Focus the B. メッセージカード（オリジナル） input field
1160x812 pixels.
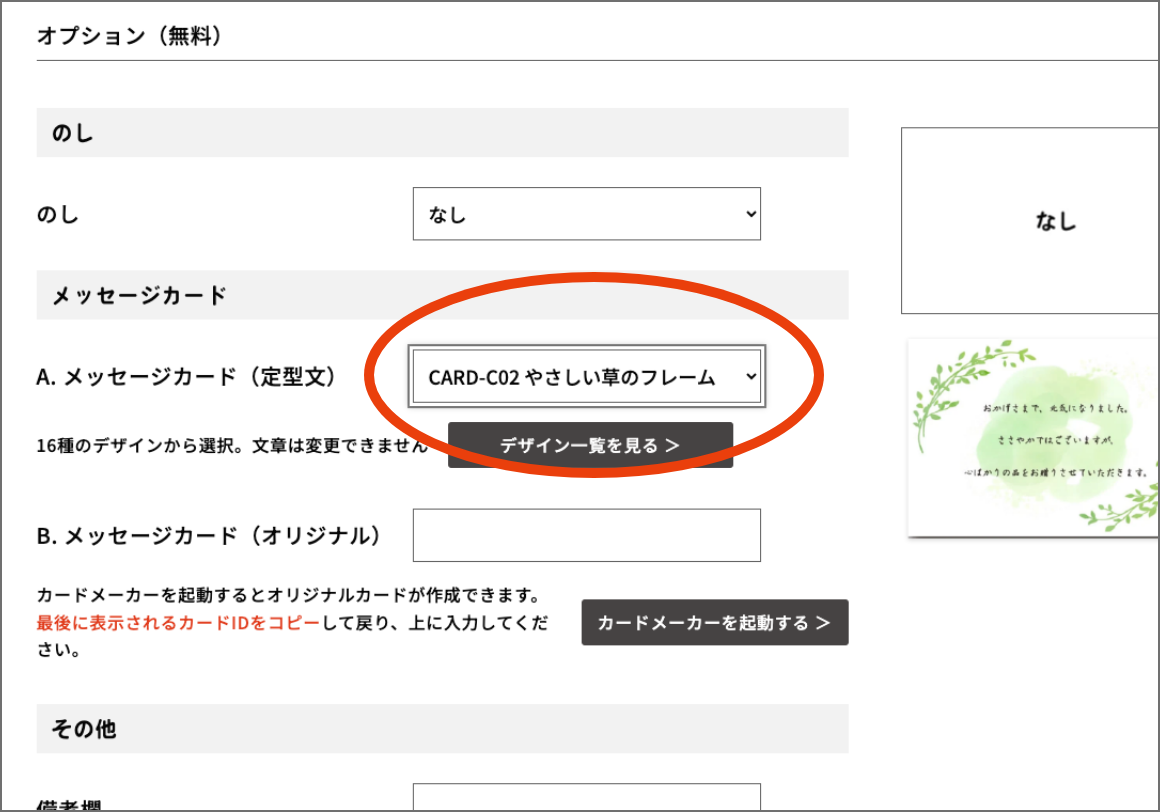[x=586, y=535]
